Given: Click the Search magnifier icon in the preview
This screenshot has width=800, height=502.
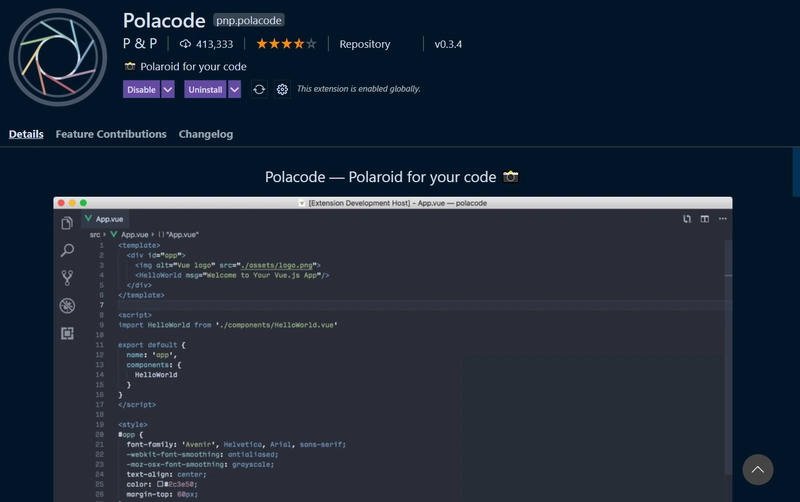Looking at the screenshot, I should pyautogui.click(x=67, y=250).
